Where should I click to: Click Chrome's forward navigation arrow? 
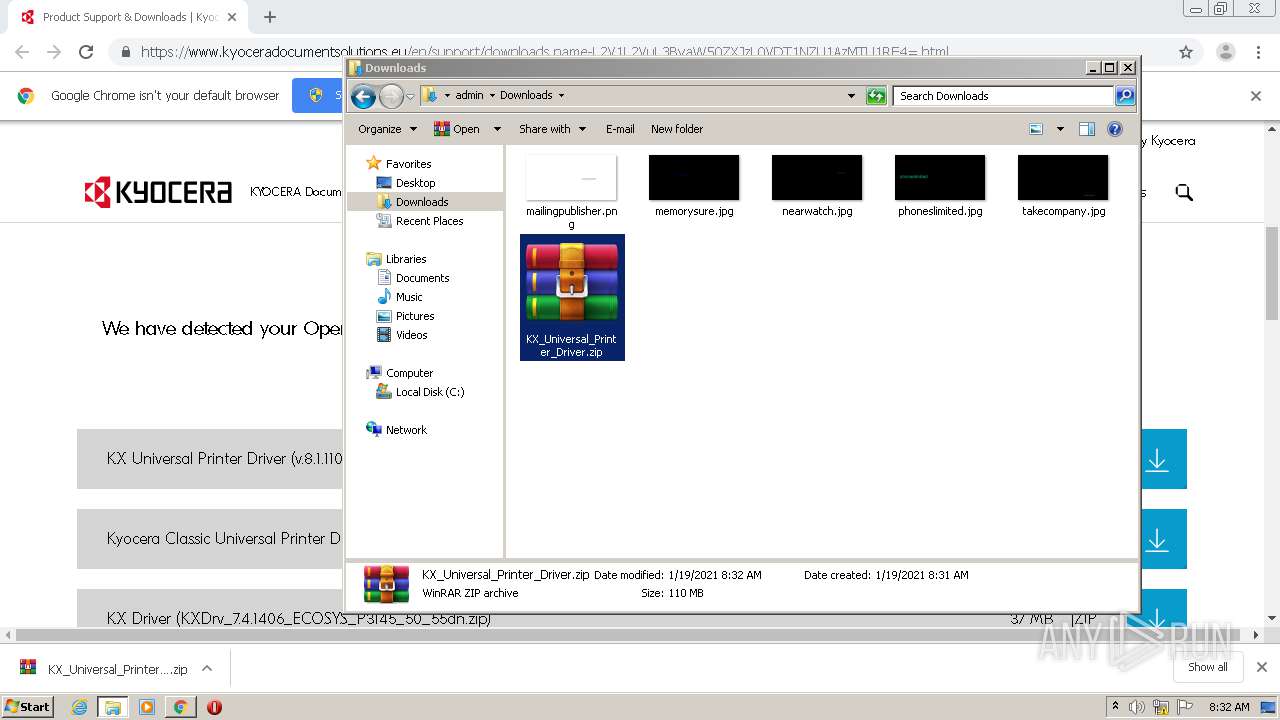[x=54, y=52]
